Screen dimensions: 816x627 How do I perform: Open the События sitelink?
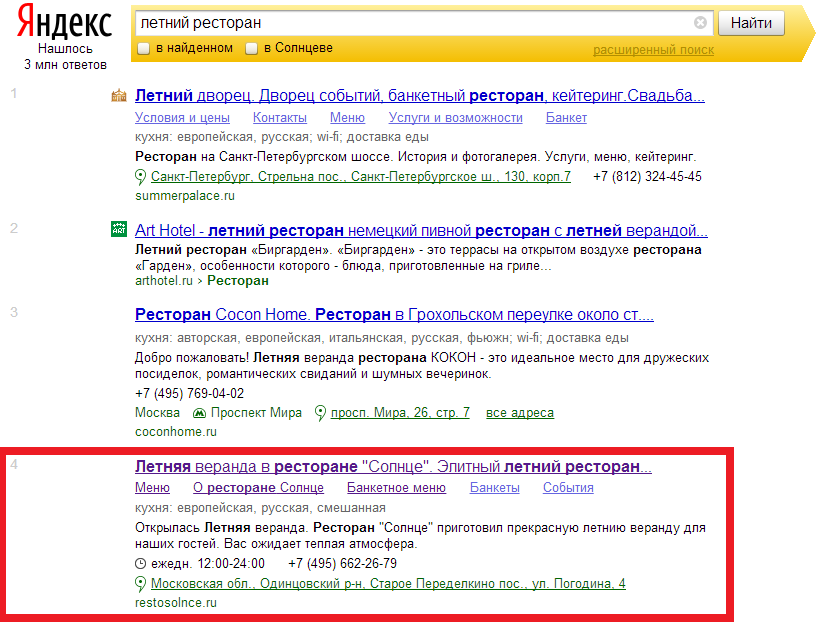click(x=568, y=488)
